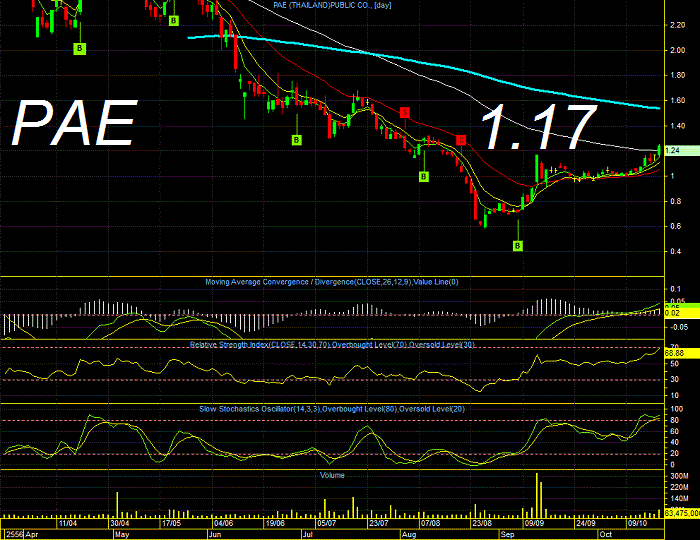Click the 140M volume axis label
Image resolution: width=700 pixels, height=540 pixels.
click(679, 498)
